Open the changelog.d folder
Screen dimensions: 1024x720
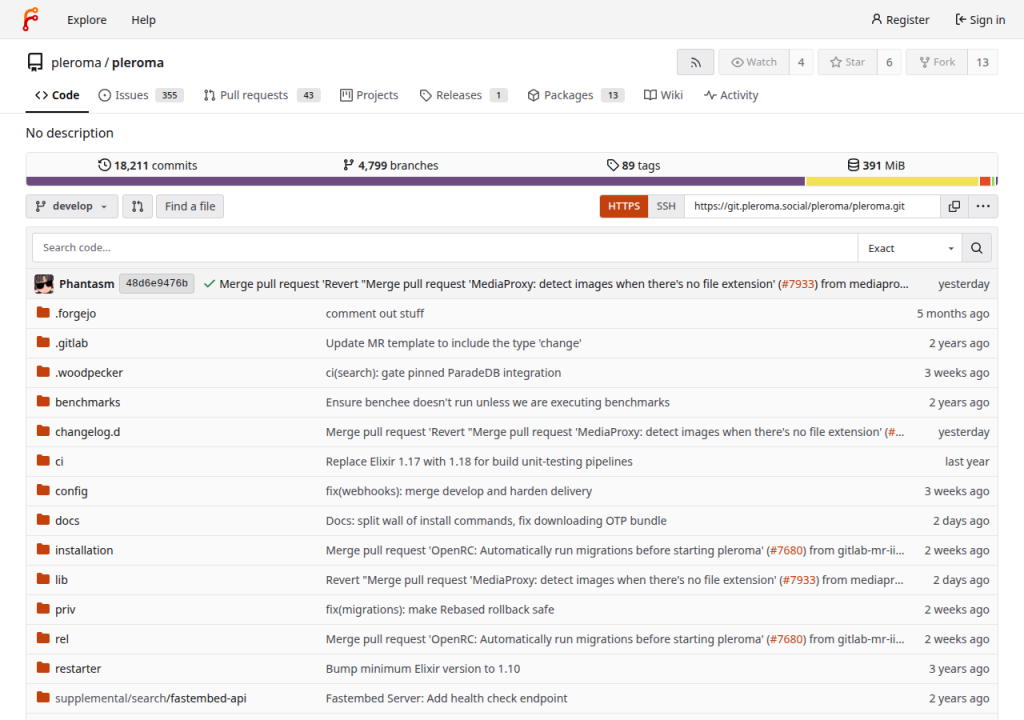[88, 432]
